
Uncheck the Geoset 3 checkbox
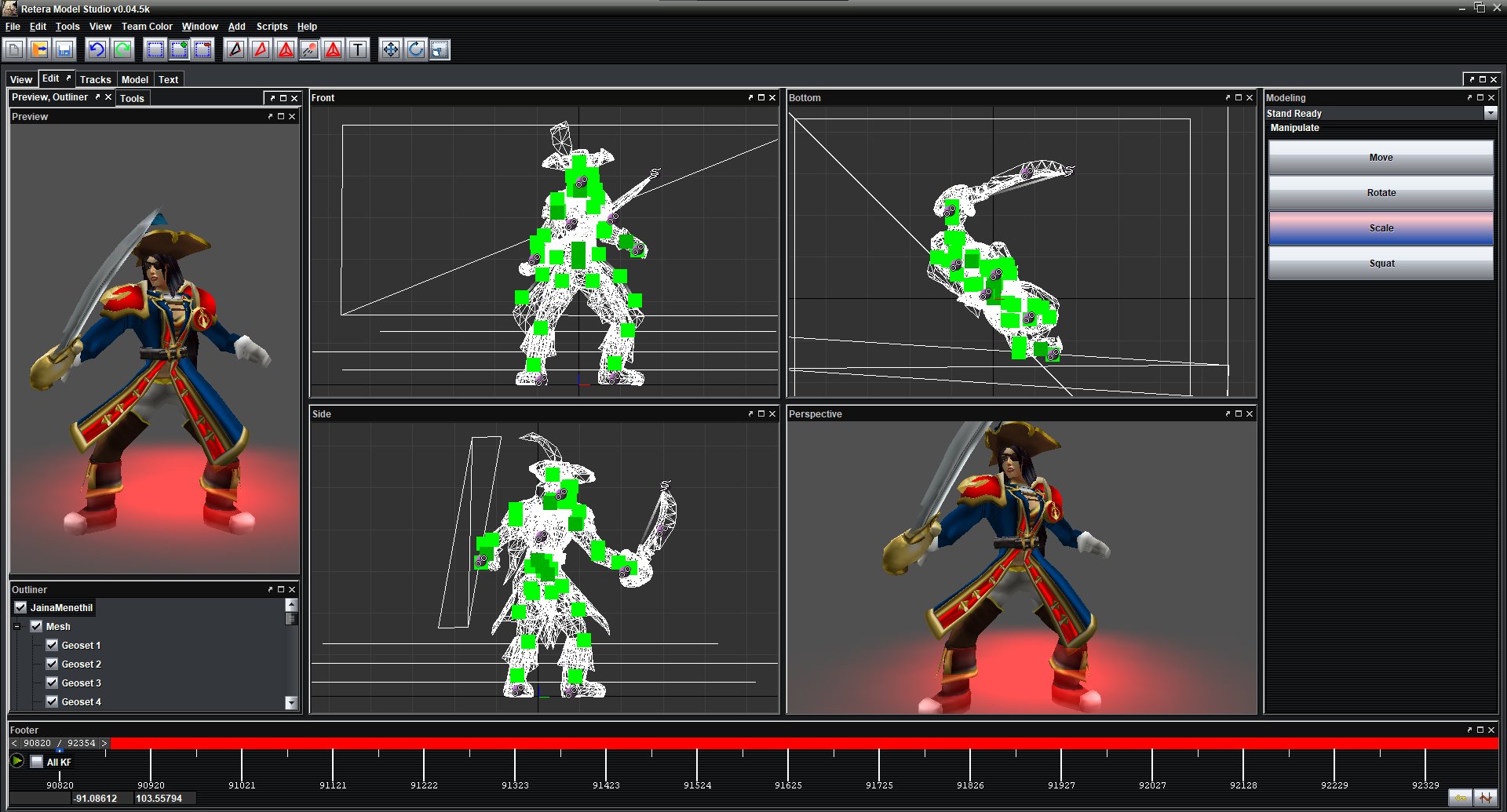tap(52, 683)
